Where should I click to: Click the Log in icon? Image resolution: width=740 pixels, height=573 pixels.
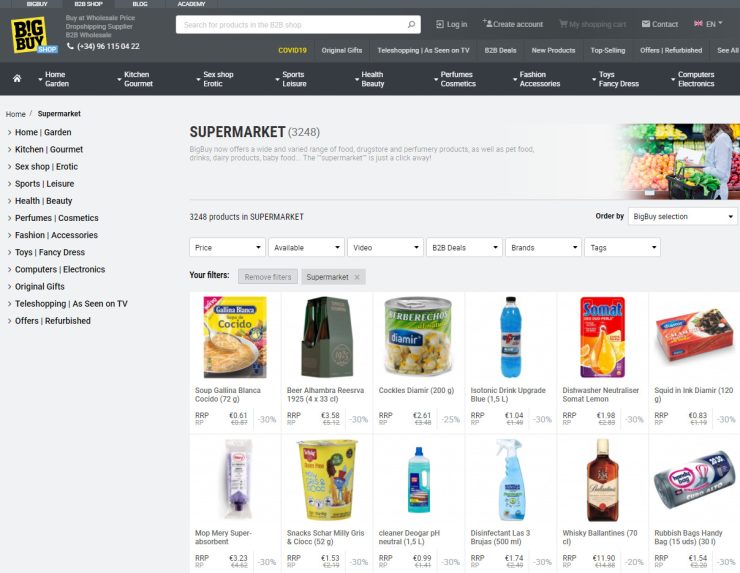tap(440, 24)
